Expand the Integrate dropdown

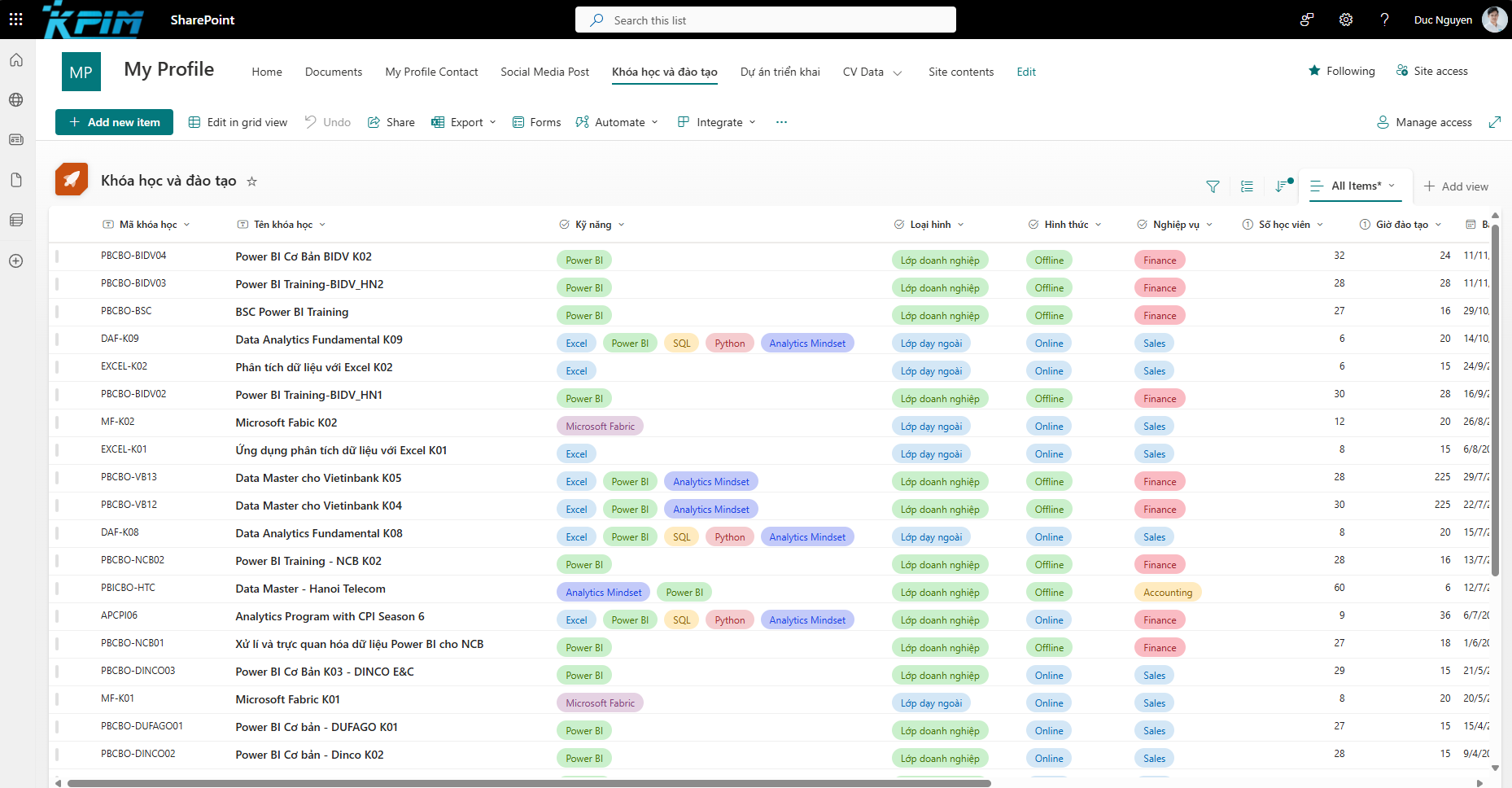752,122
